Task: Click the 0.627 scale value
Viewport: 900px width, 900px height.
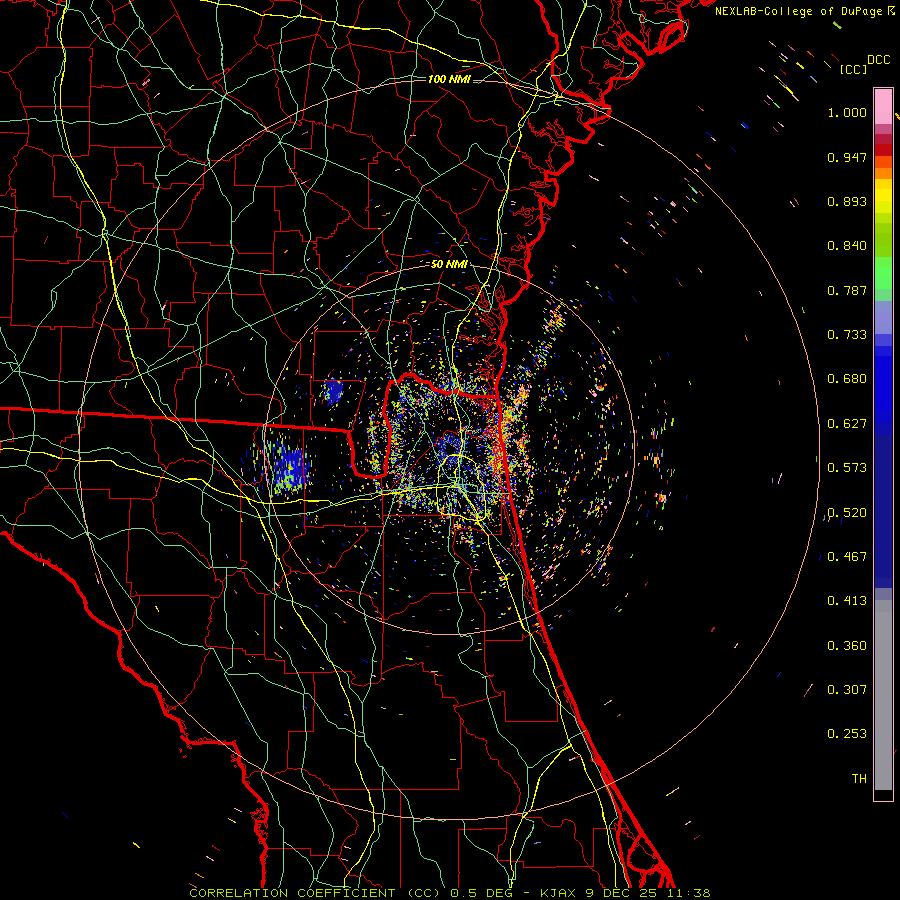Action: (847, 424)
